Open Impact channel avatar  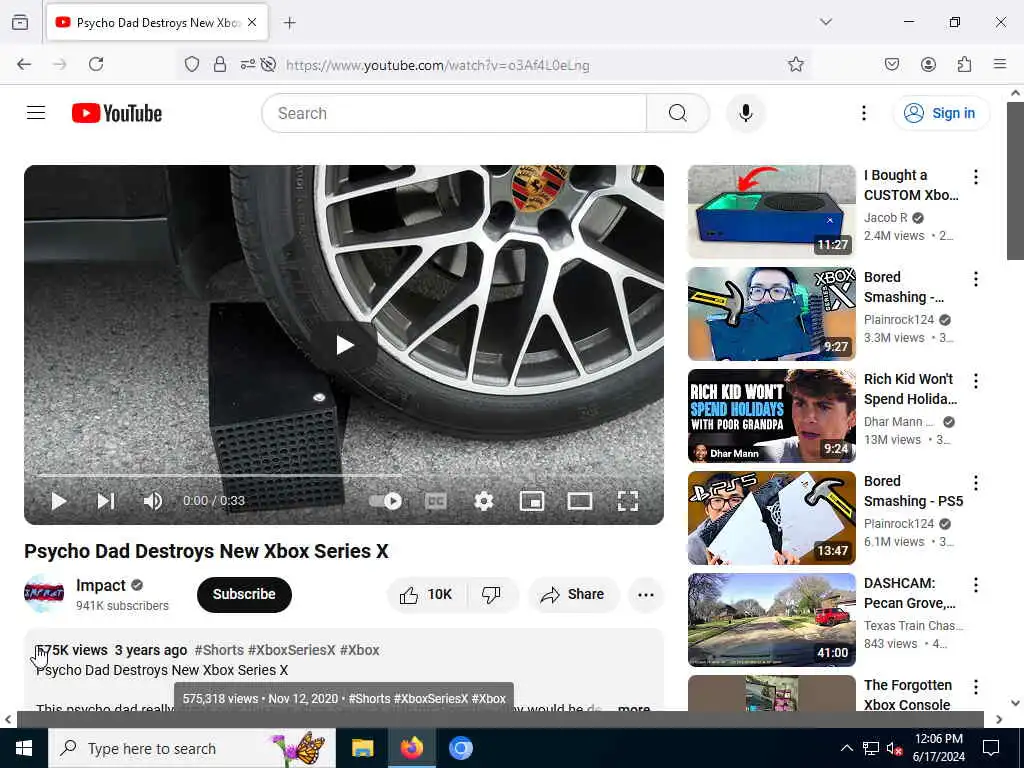(44, 594)
